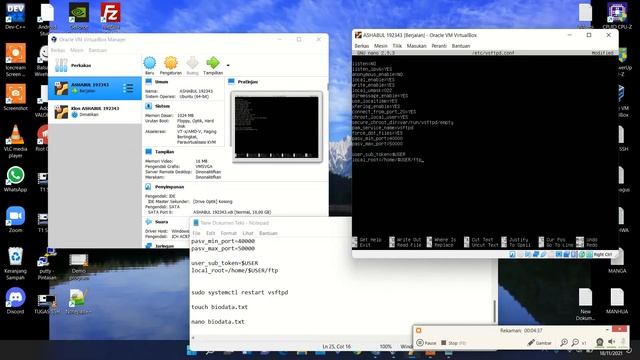Open the Mesin menu in the running VM window
The height and width of the screenshot is (360, 640).
[x=380, y=46]
